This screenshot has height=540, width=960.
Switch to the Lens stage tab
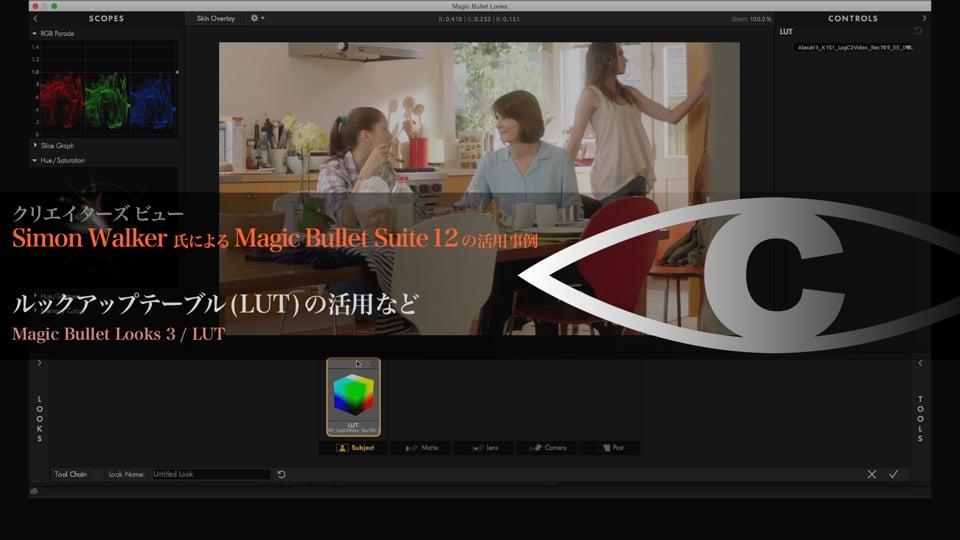click(x=484, y=448)
